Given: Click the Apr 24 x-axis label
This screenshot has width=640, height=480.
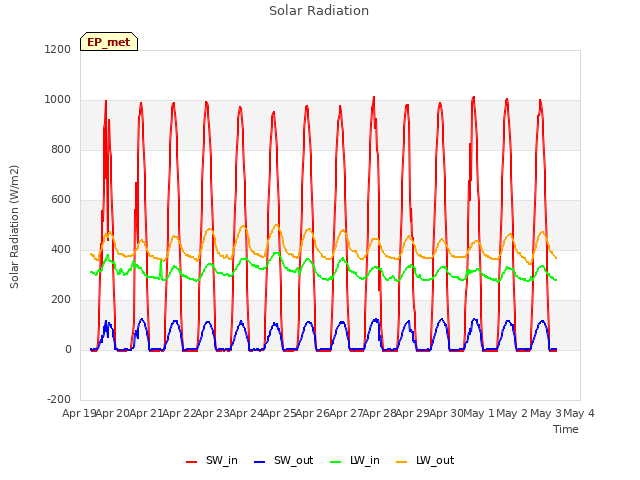Looking at the screenshot, I should point(246,413).
